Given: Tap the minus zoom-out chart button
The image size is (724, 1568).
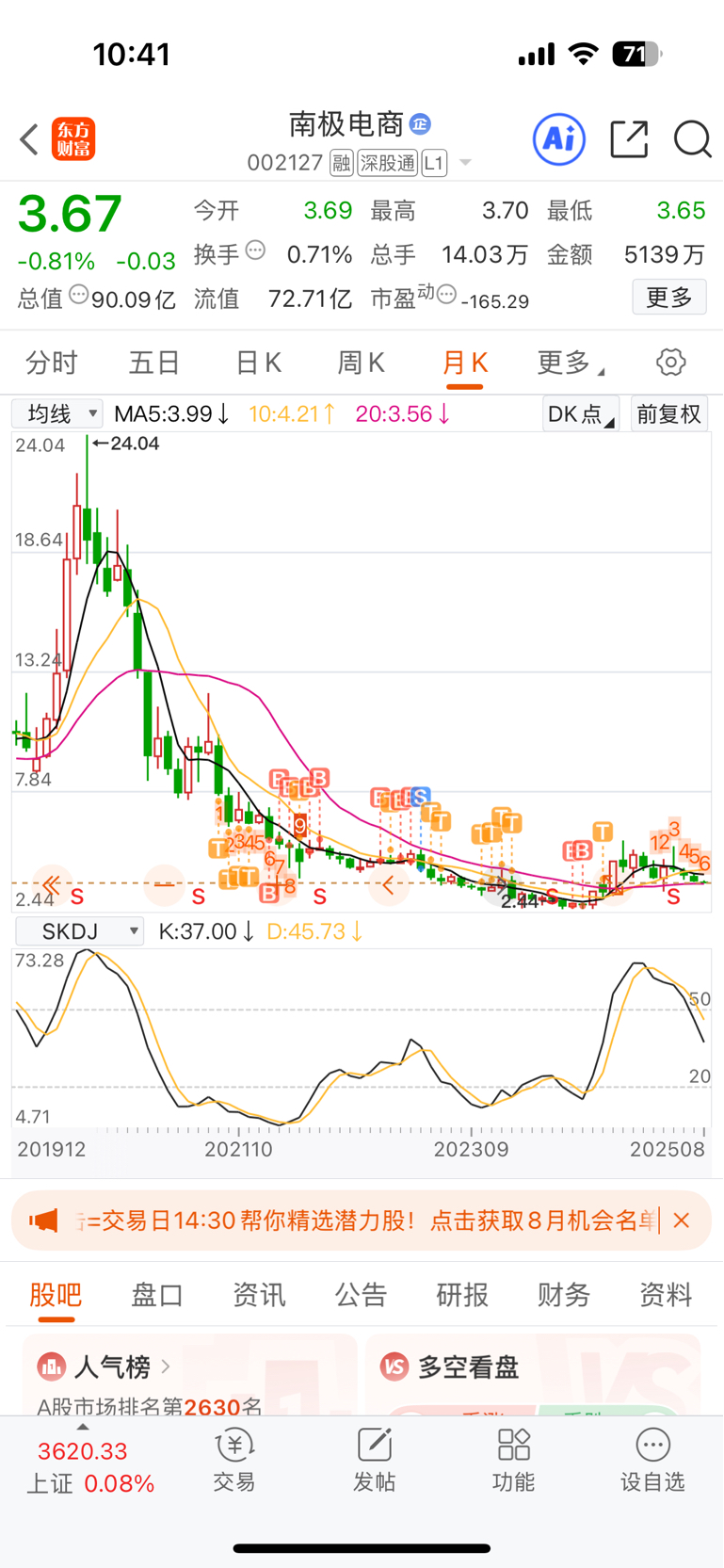Looking at the screenshot, I should coord(165,885).
